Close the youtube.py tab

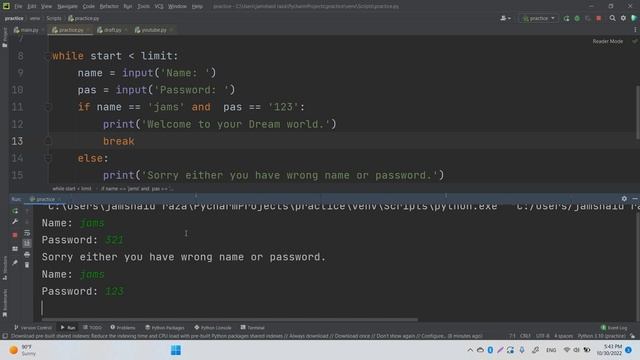171,30
